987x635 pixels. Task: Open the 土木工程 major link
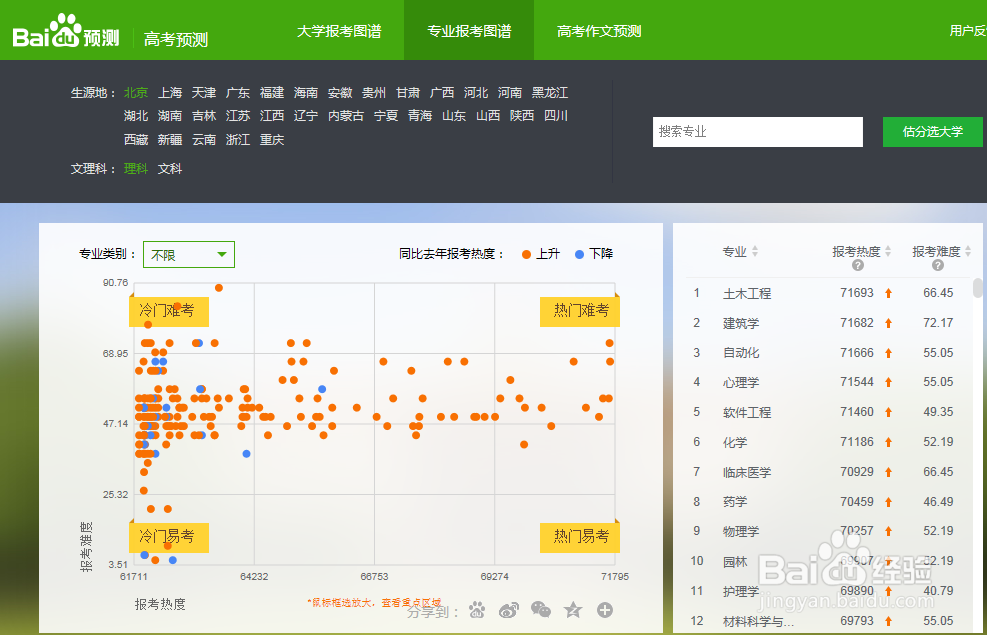click(x=749, y=293)
